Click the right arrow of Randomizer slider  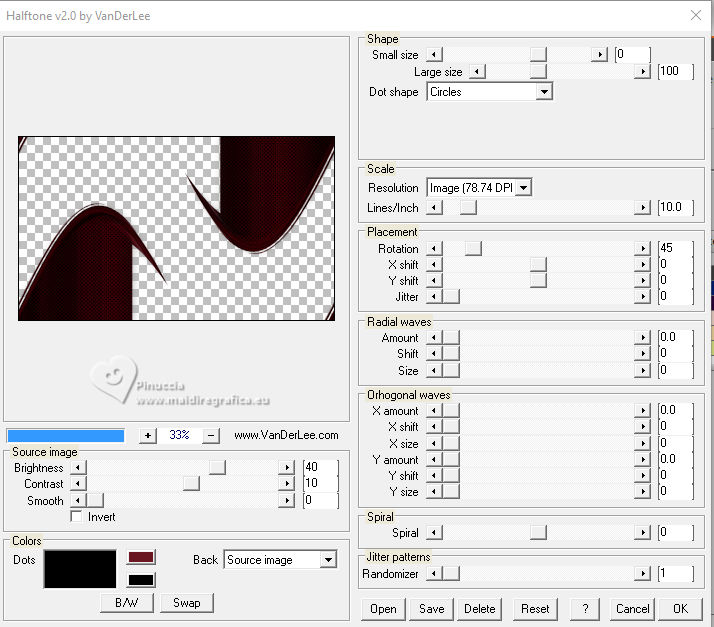click(x=643, y=573)
